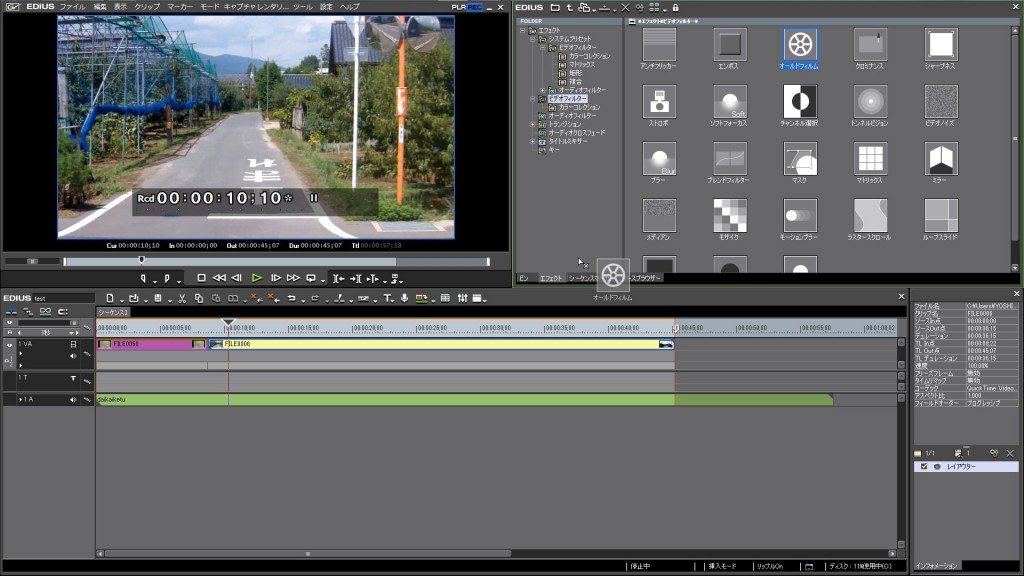This screenshot has width=1024, height=576.
Task: Click the fast forward button in player controls
Action: [294, 278]
